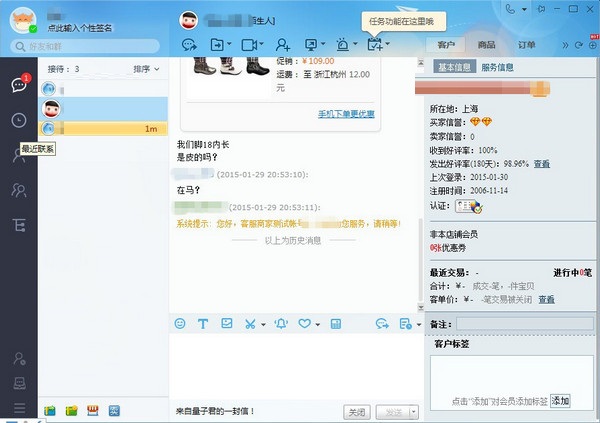Click the 好友和群 search field
This screenshot has width=600, height=423.
click(85, 46)
